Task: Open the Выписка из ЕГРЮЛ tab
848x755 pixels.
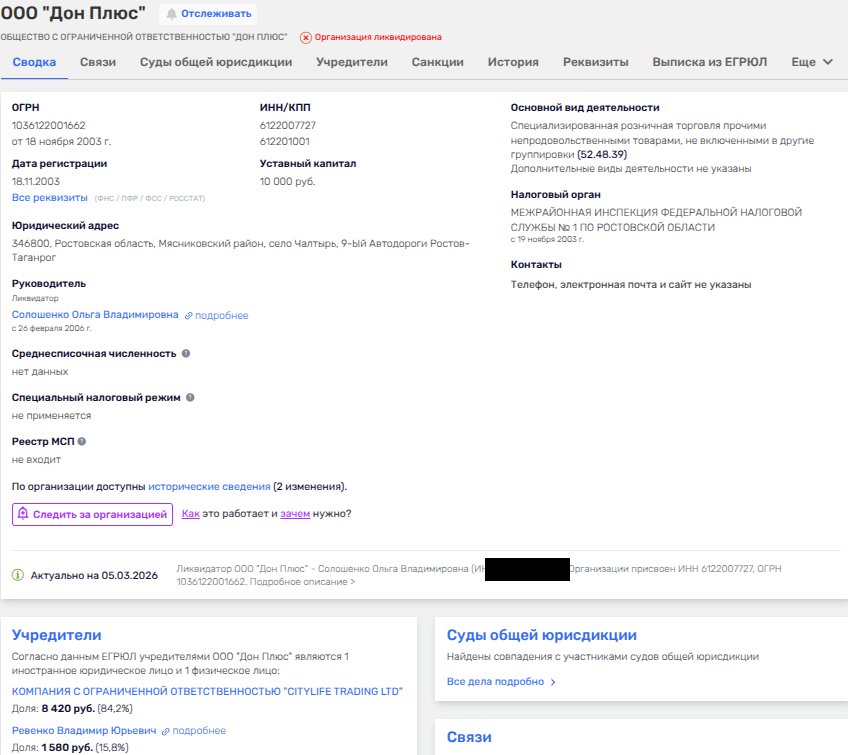Action: click(709, 62)
